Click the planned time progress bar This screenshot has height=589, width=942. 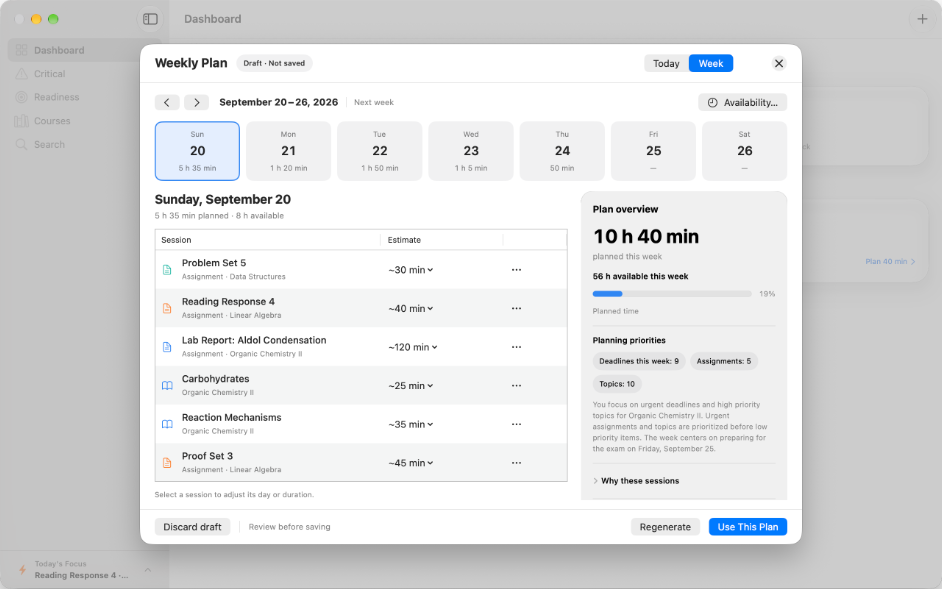point(672,294)
